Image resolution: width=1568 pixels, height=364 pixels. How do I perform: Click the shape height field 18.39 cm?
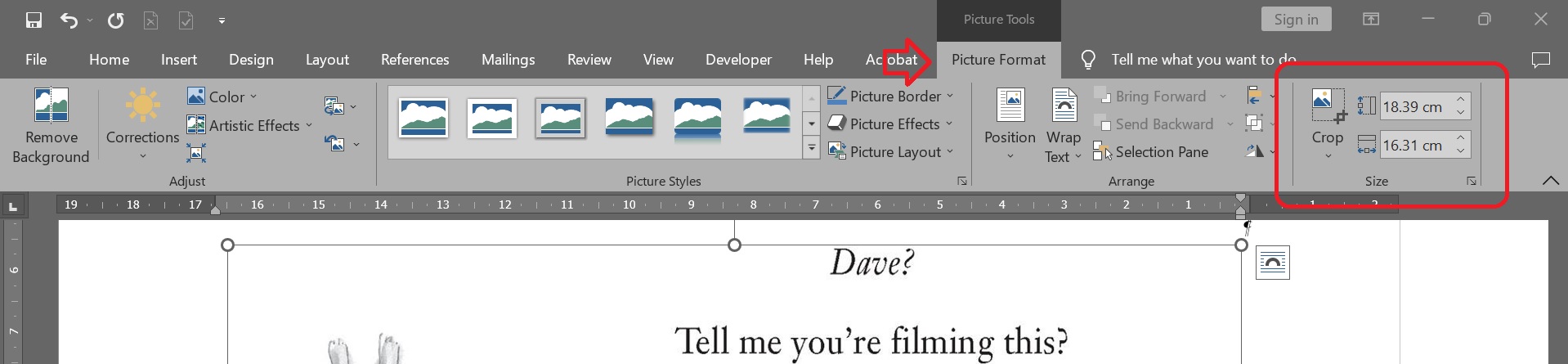tap(1415, 106)
